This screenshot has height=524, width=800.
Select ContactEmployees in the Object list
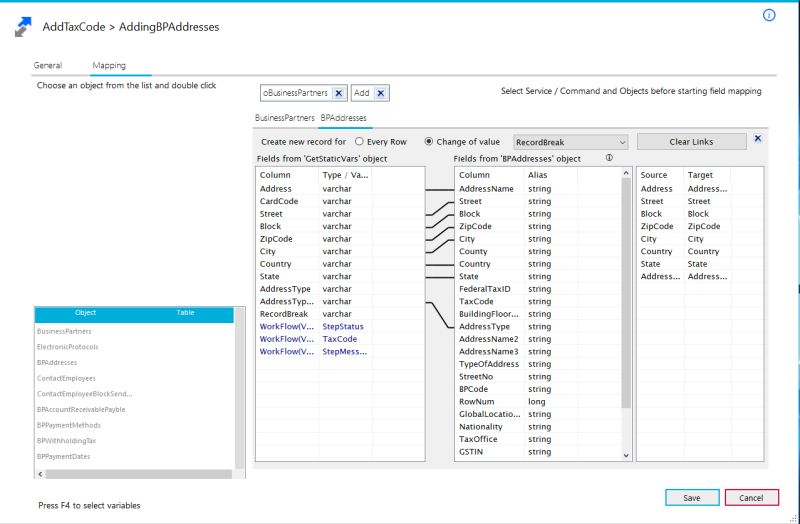[x=66, y=378]
